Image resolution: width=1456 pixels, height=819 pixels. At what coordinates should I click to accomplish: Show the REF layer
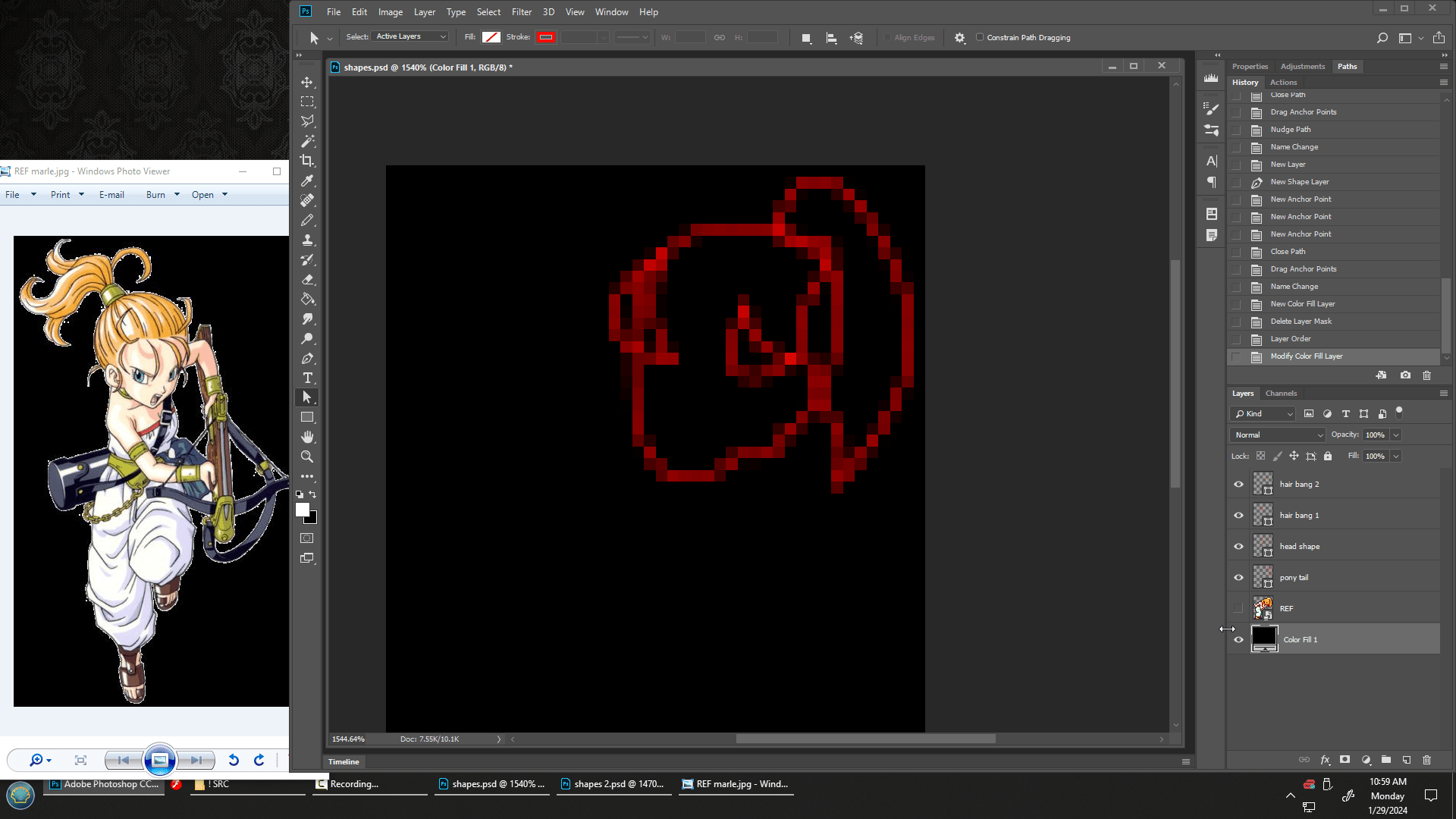(1238, 609)
